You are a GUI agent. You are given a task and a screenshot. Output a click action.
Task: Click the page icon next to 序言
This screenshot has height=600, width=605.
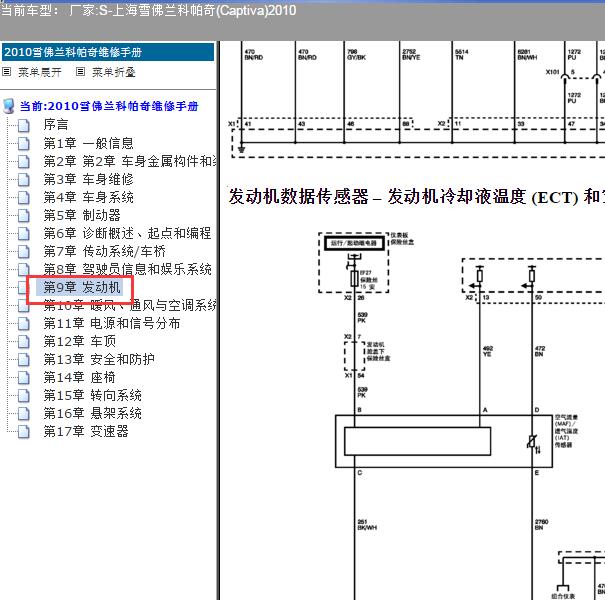24,125
